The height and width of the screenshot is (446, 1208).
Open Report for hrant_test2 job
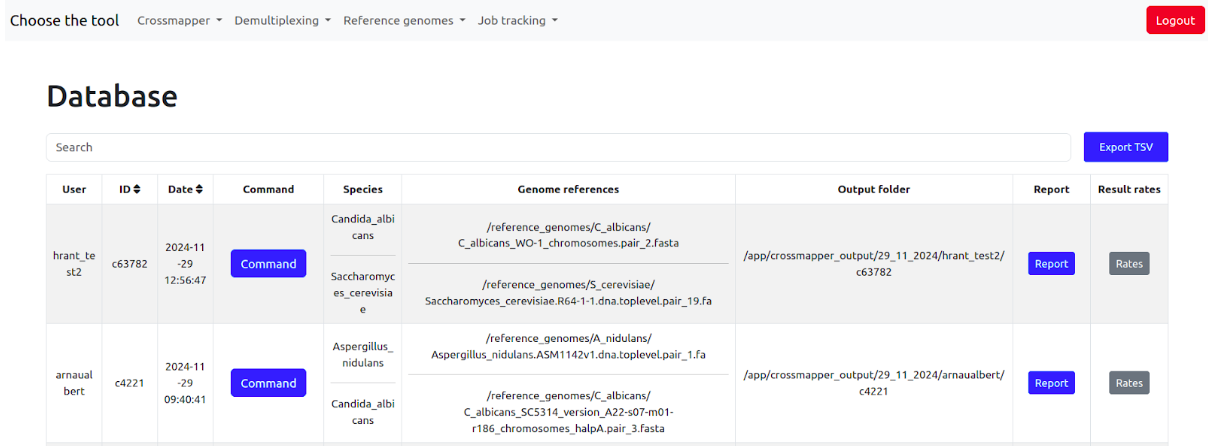(1051, 264)
